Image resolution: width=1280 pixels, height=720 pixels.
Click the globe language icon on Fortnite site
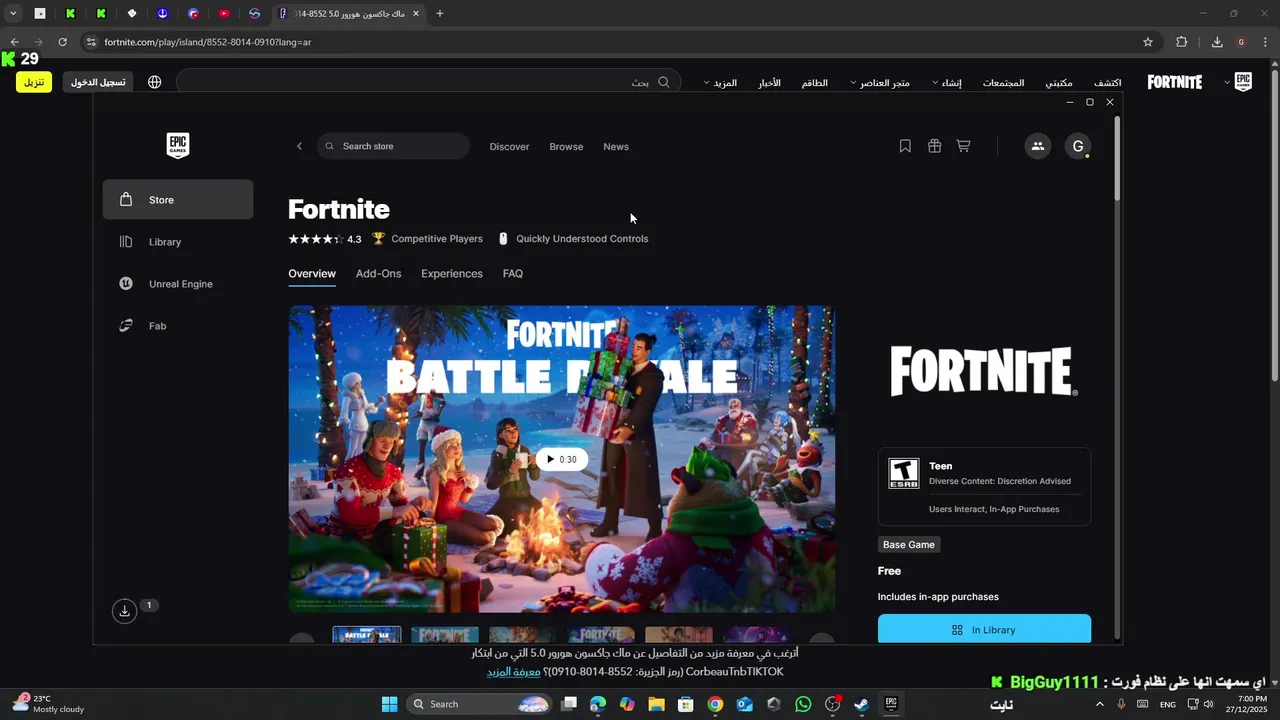pyautogui.click(x=154, y=82)
